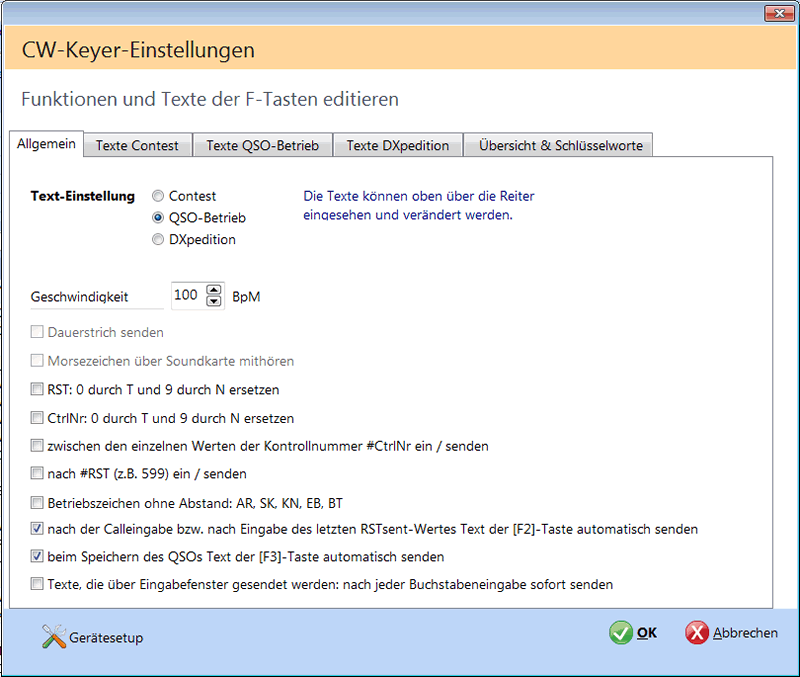This screenshot has height=677, width=800.
Task: Click the Text-Einstellung heading
Action: [x=83, y=196]
